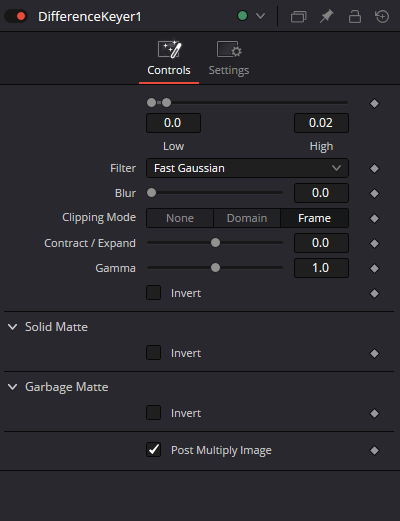Image resolution: width=400 pixels, height=521 pixels.
Task: Click the Contract / Expand value field
Action: pos(321,243)
